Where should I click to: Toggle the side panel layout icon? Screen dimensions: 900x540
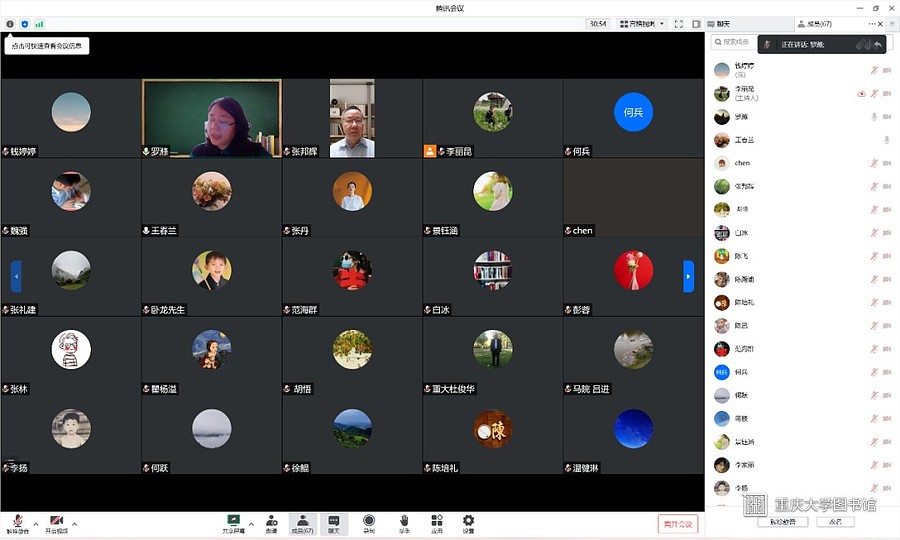tap(696, 24)
